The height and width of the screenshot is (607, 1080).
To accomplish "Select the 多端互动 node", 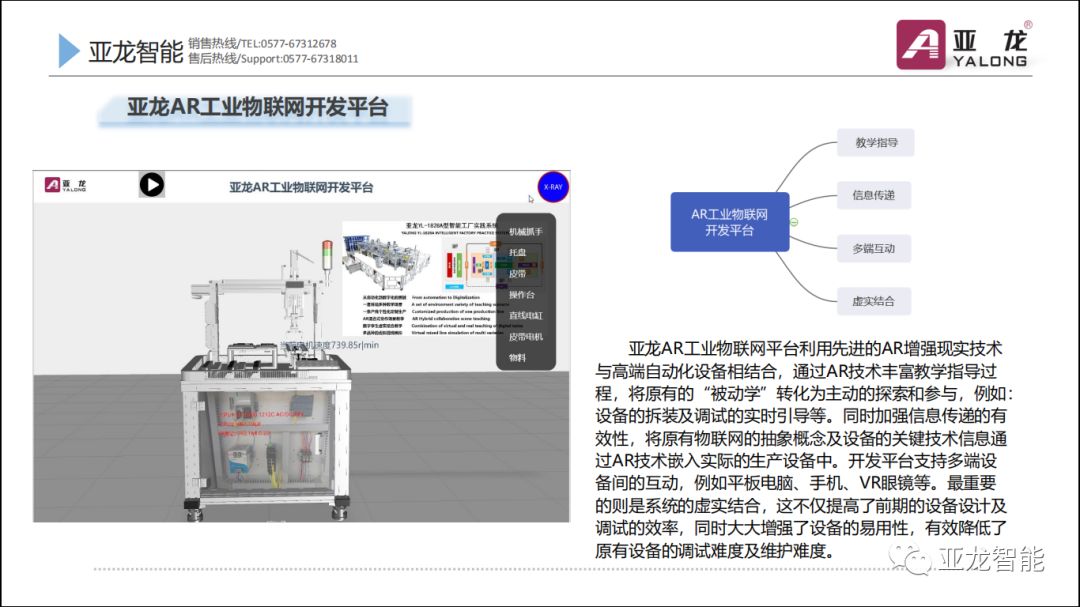I will [875, 248].
